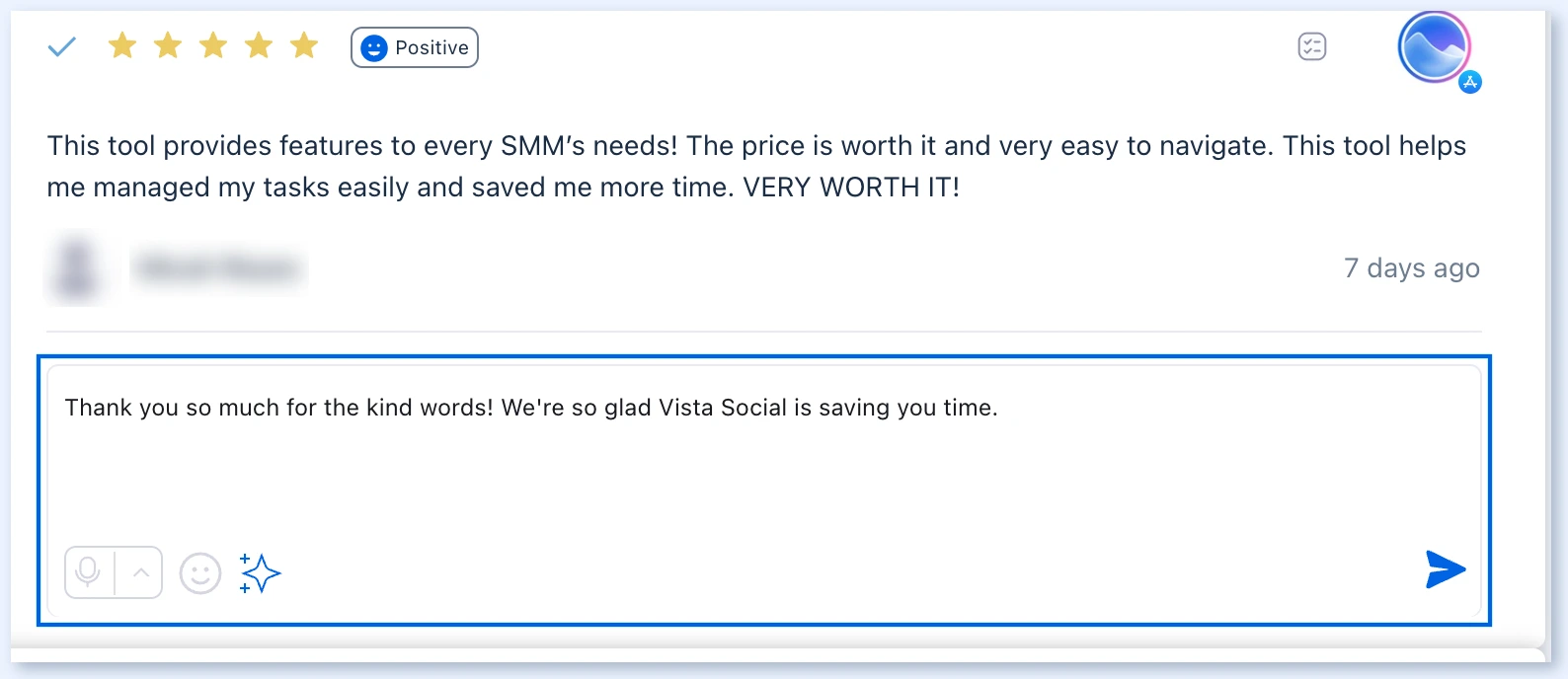Open the Positive sentiment label
The width and height of the screenshot is (1568, 679).
pos(415,47)
